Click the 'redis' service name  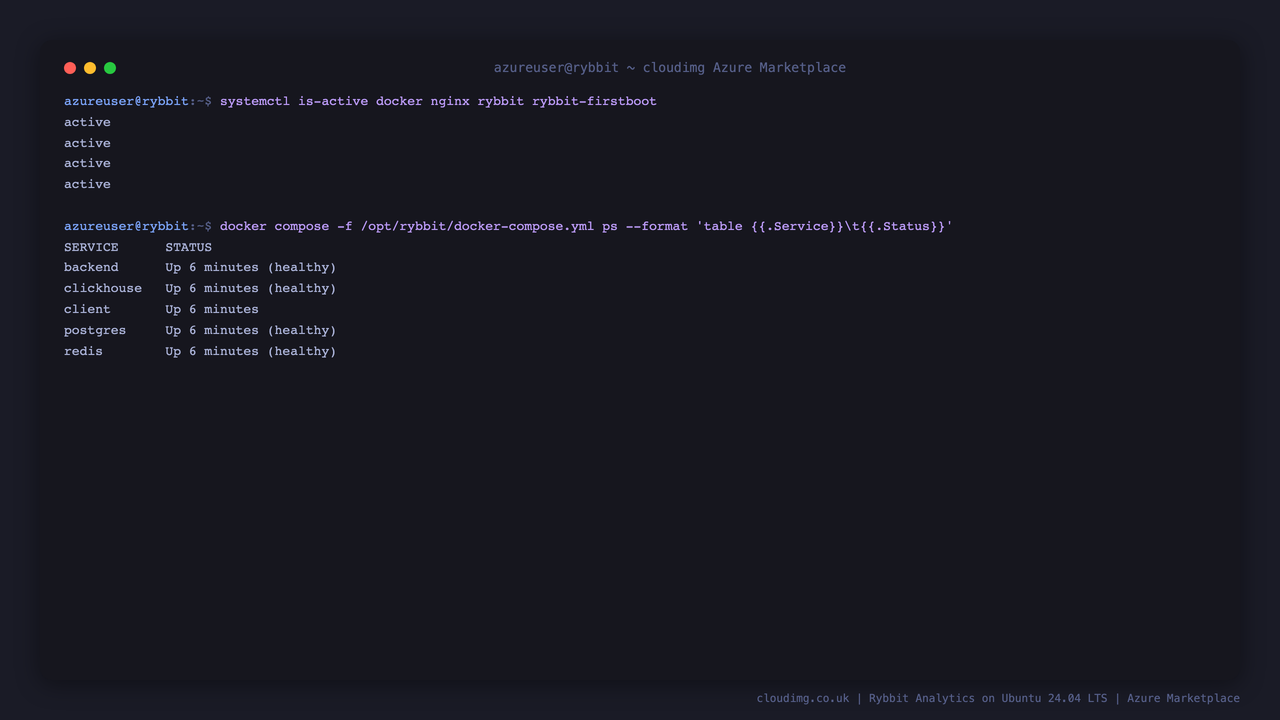(x=83, y=351)
